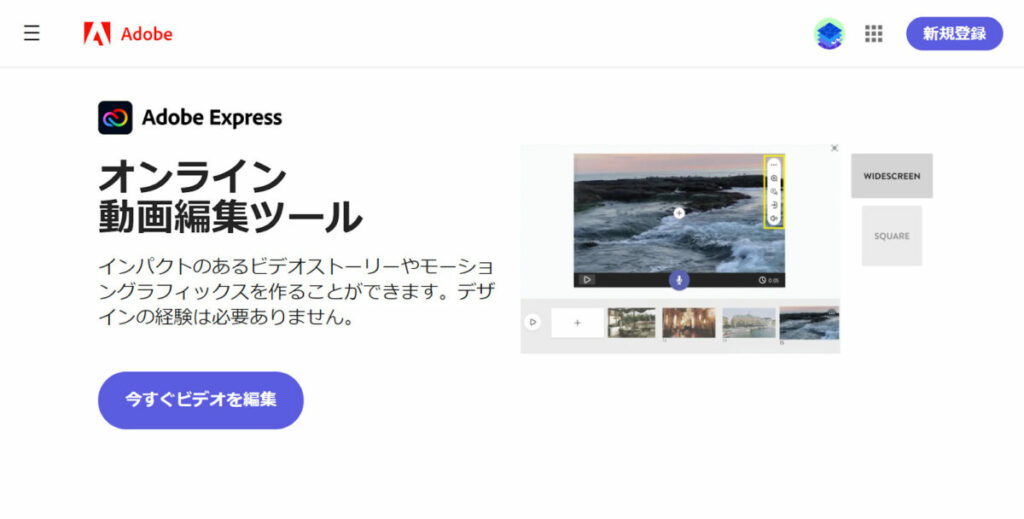Click the zoom icon in video toolbar
This screenshot has height=519, width=1024.
tap(774, 178)
